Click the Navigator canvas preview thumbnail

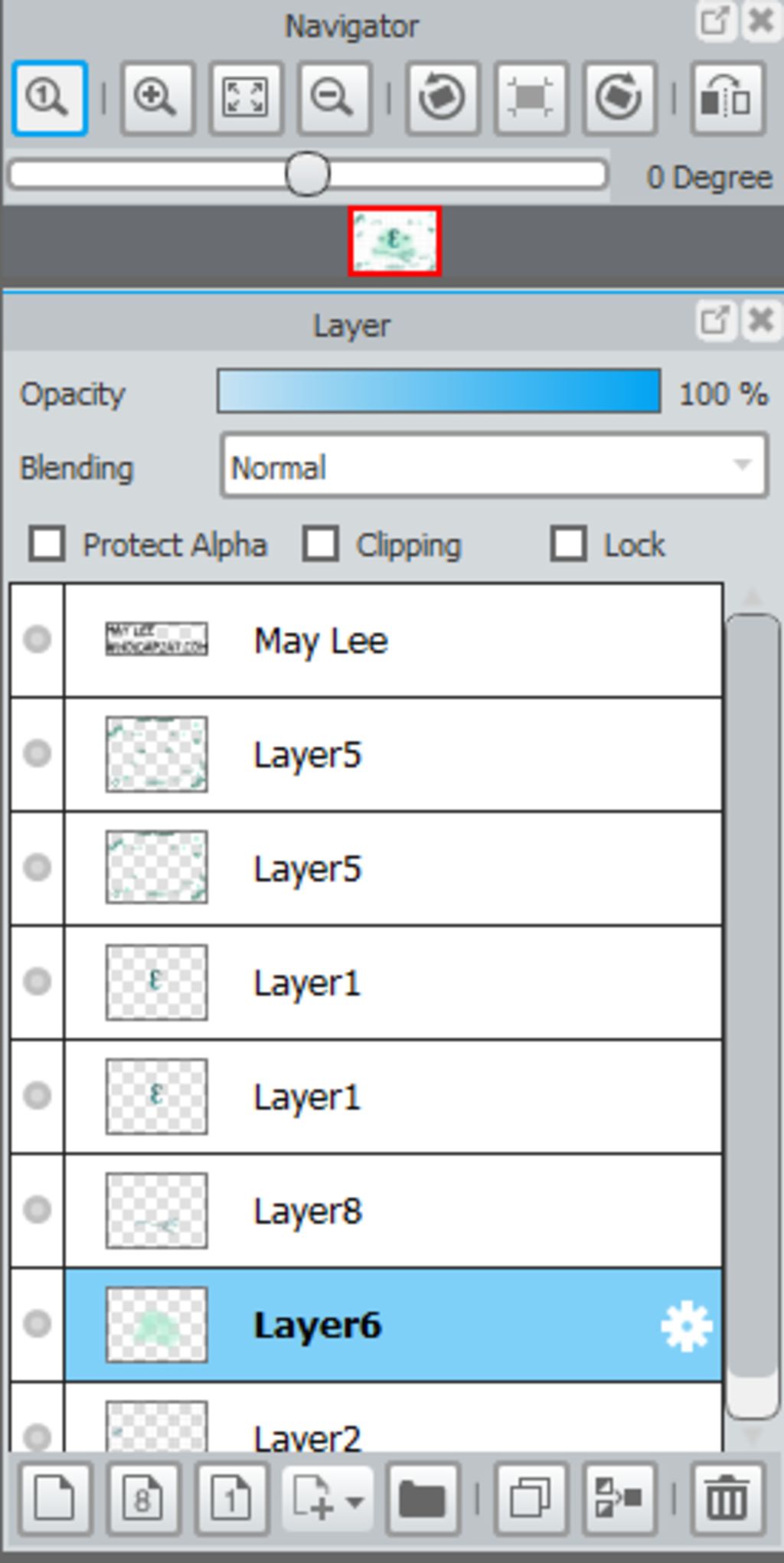point(394,241)
